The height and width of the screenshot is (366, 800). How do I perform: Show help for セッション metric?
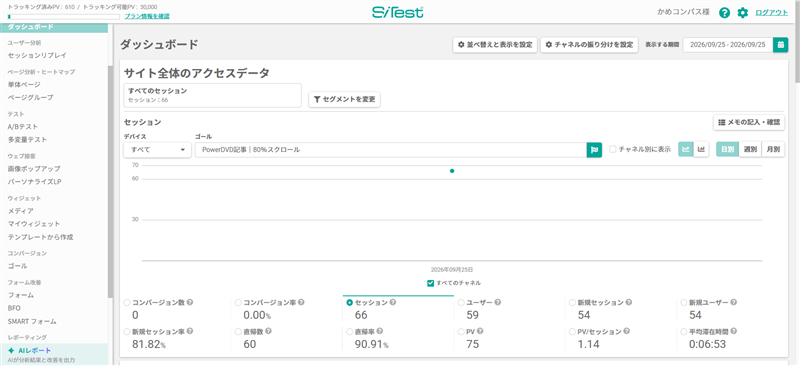[393, 302]
